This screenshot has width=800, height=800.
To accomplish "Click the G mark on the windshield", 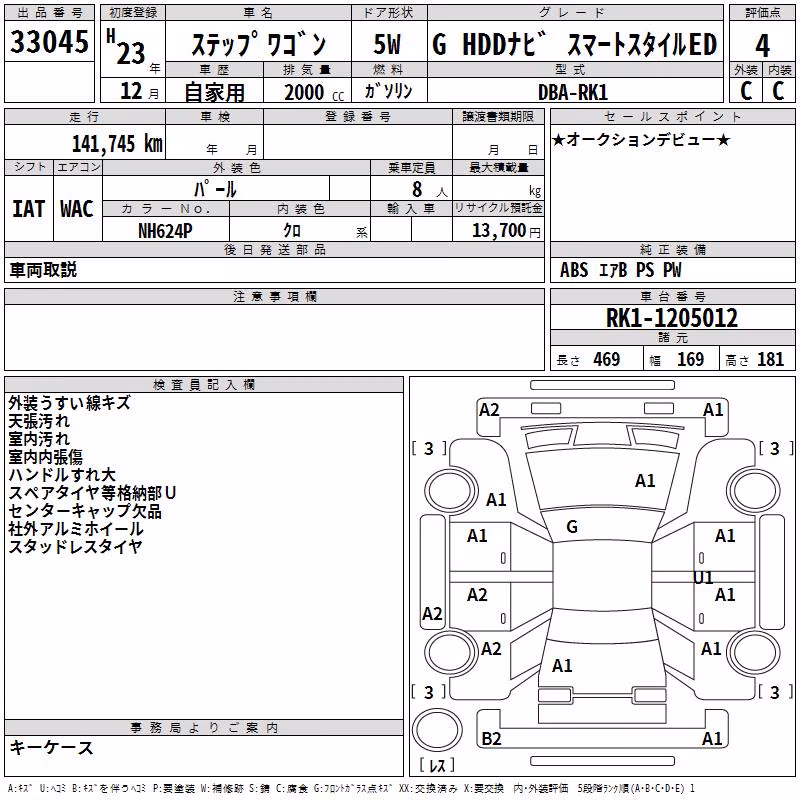I will (x=572, y=527).
